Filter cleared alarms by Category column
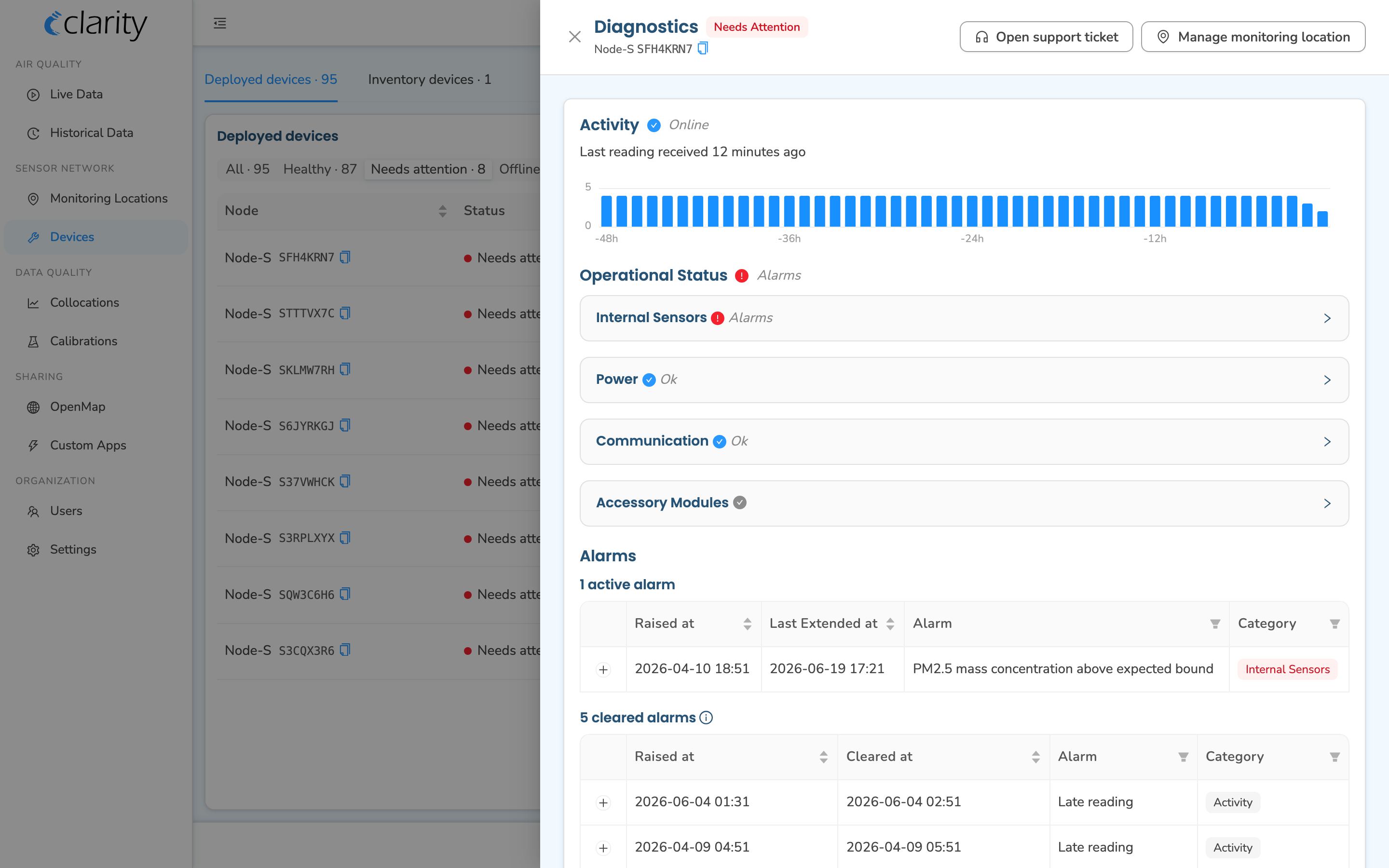This screenshot has width=1389, height=868. click(1335, 757)
